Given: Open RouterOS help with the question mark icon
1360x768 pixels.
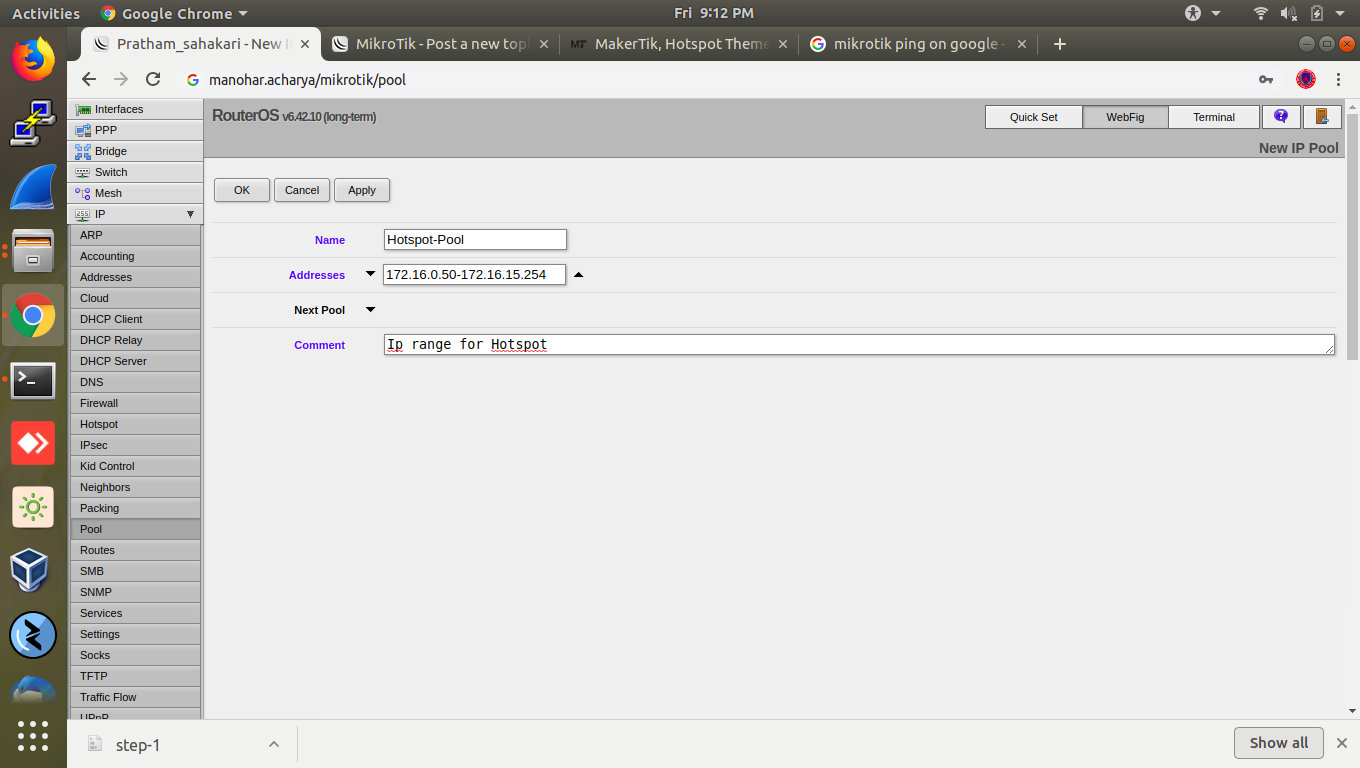Looking at the screenshot, I should point(1281,117).
